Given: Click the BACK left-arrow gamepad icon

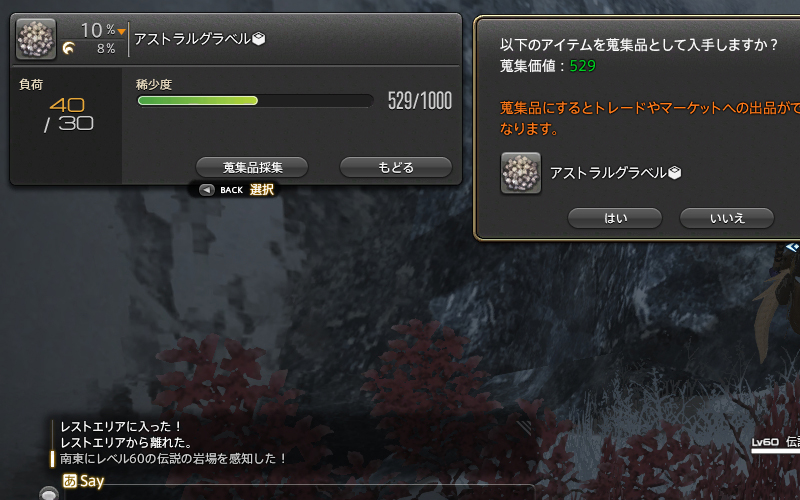Looking at the screenshot, I should (x=207, y=190).
